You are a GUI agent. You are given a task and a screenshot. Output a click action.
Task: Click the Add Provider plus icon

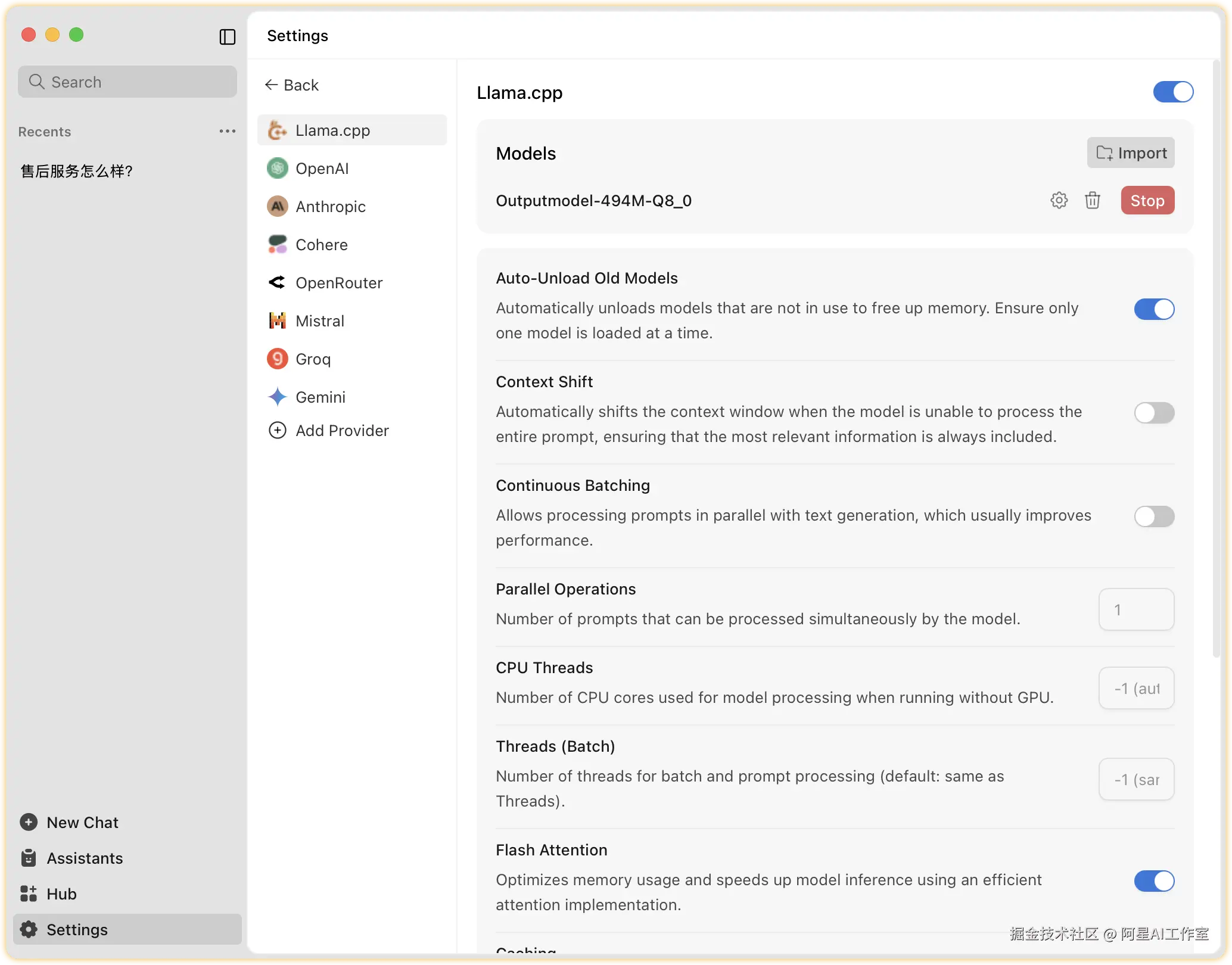(x=278, y=430)
